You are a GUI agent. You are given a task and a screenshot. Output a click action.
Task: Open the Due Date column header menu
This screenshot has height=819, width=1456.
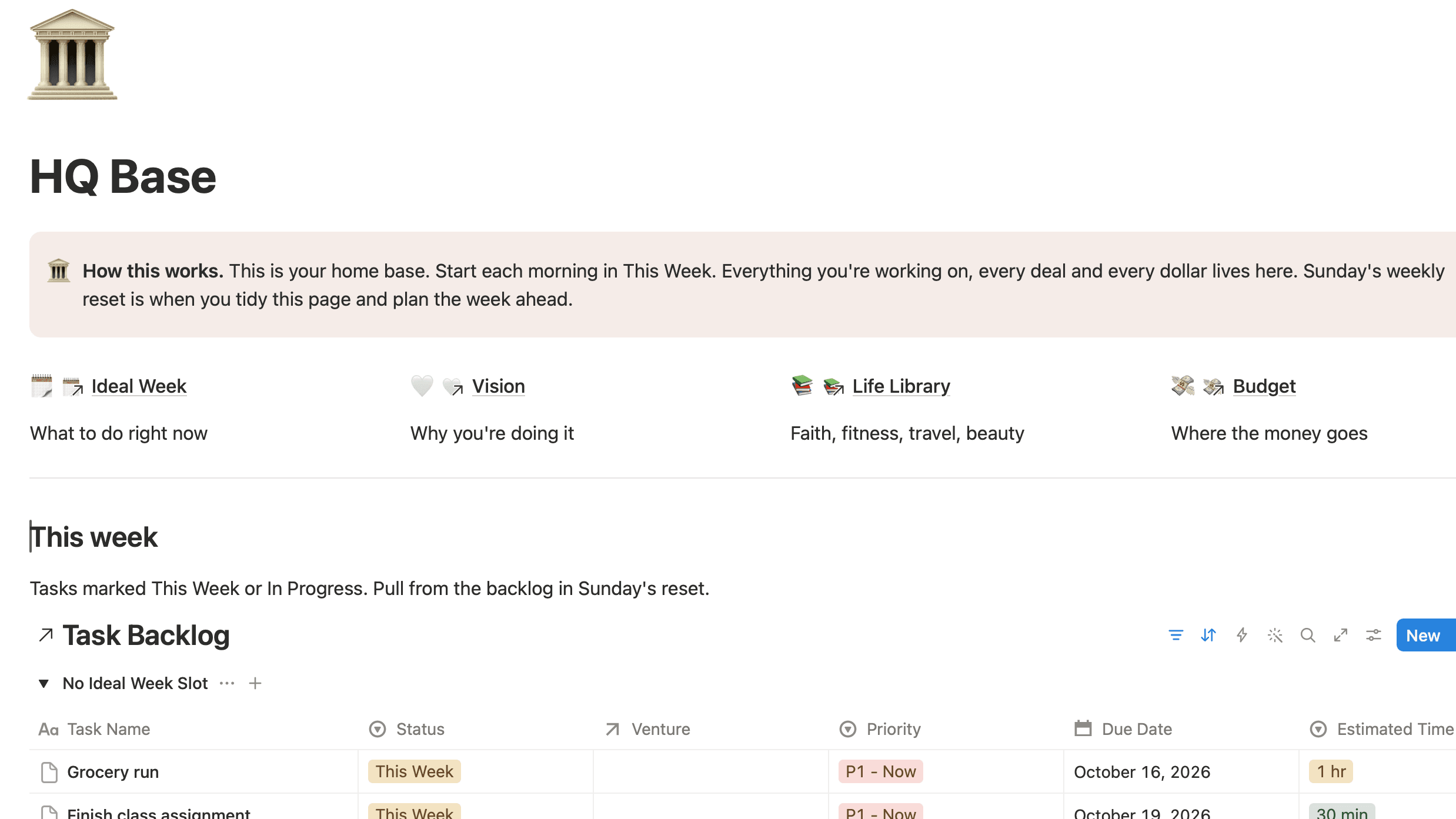[1181, 729]
